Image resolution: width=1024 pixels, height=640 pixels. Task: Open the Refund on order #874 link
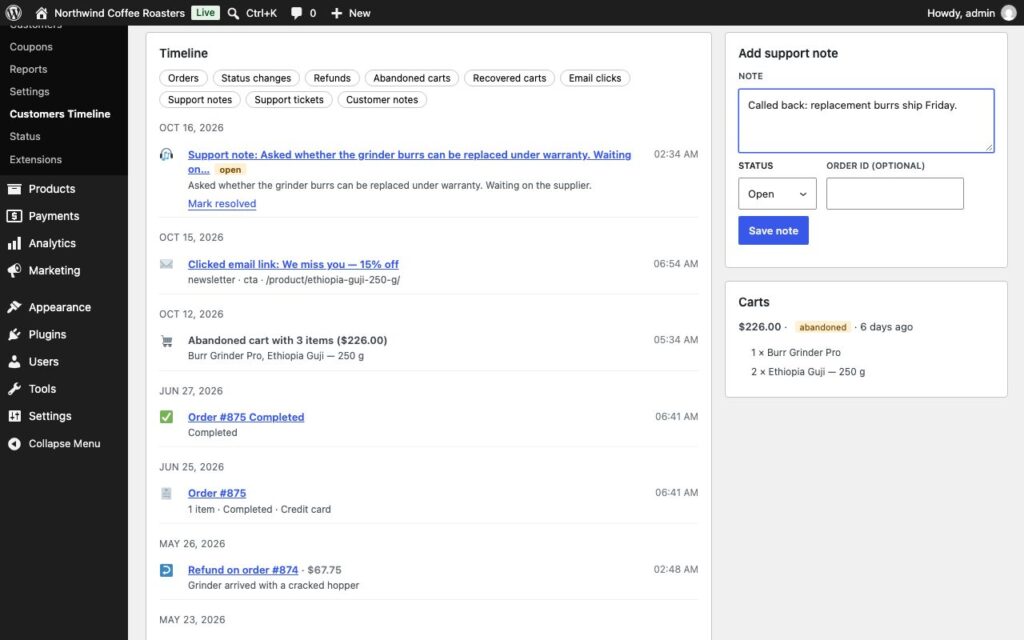[x=243, y=570]
